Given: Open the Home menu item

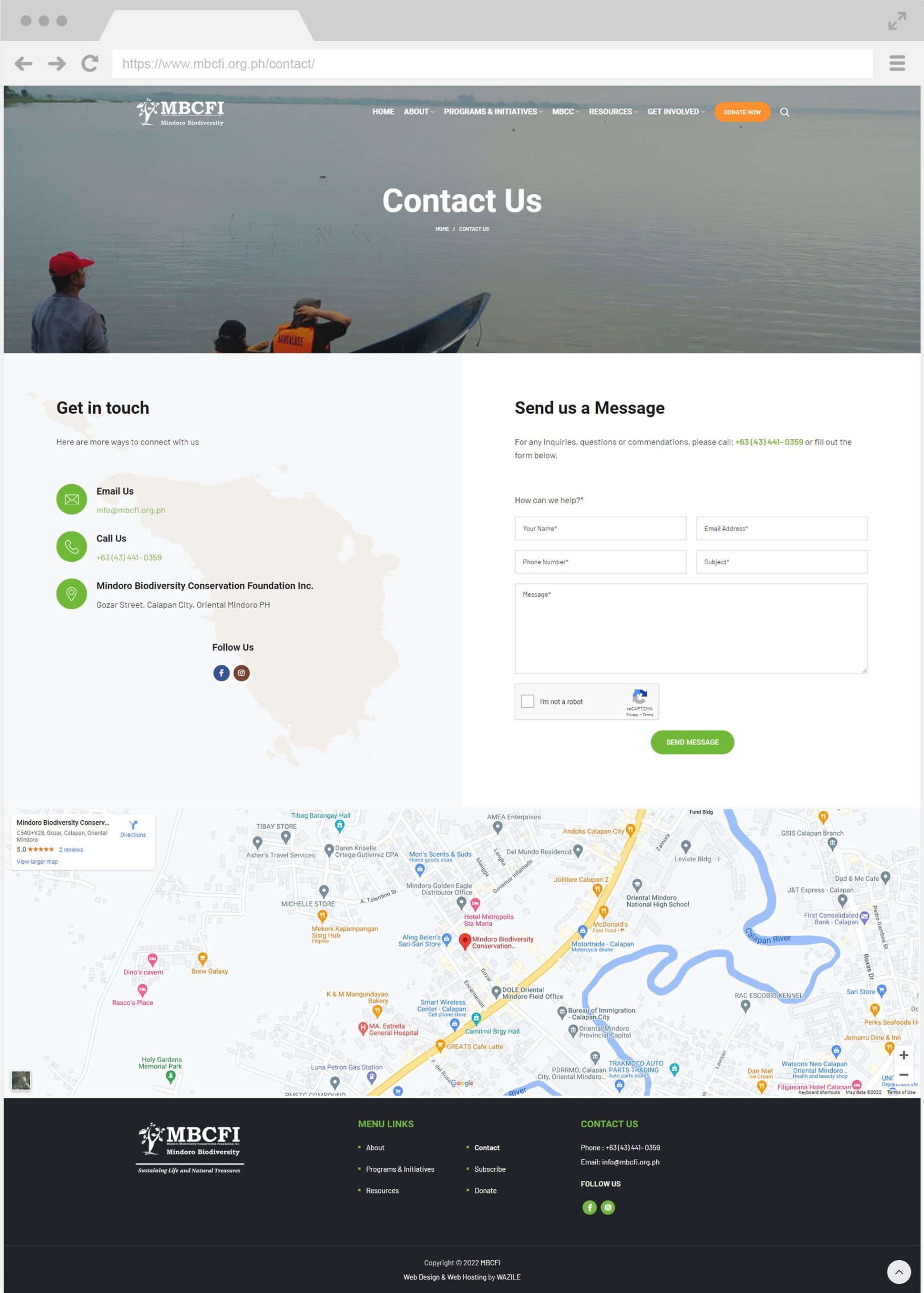Looking at the screenshot, I should click(383, 112).
